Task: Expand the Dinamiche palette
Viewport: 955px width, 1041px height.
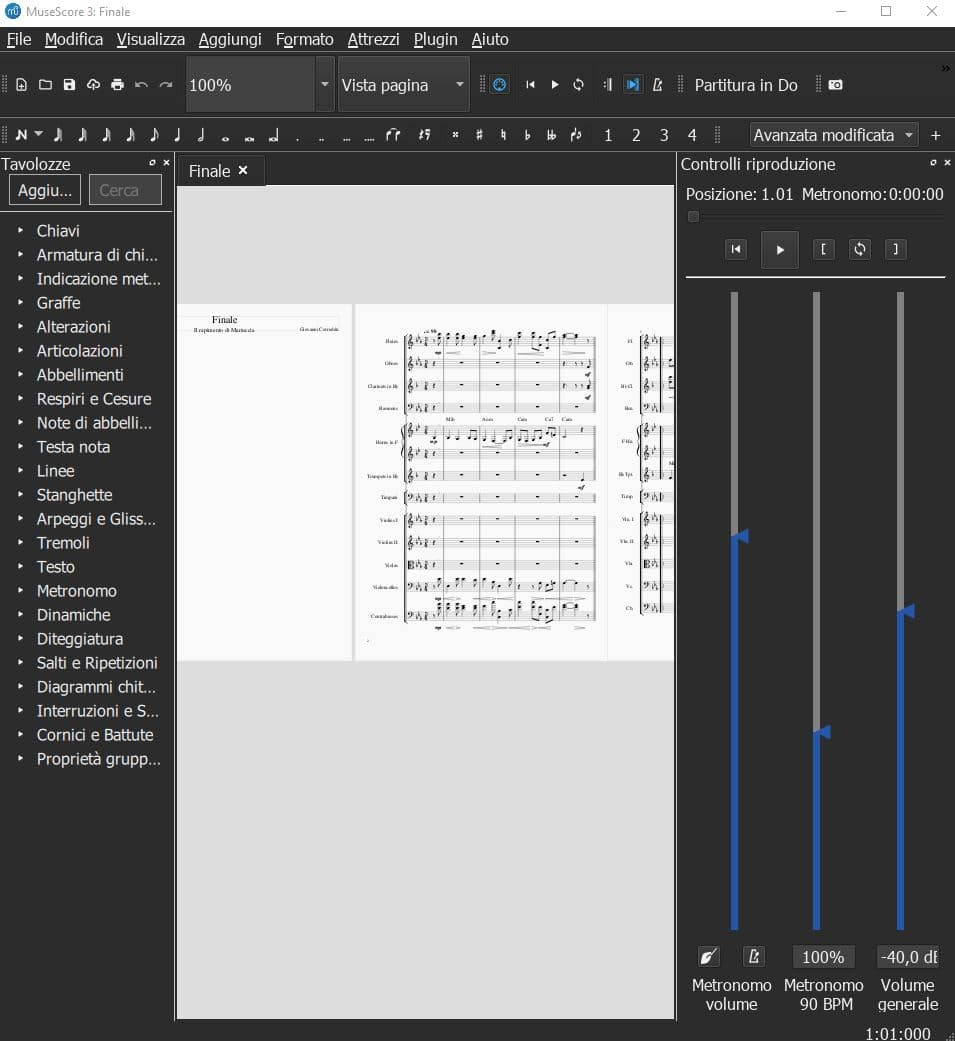Action: (x=73, y=615)
